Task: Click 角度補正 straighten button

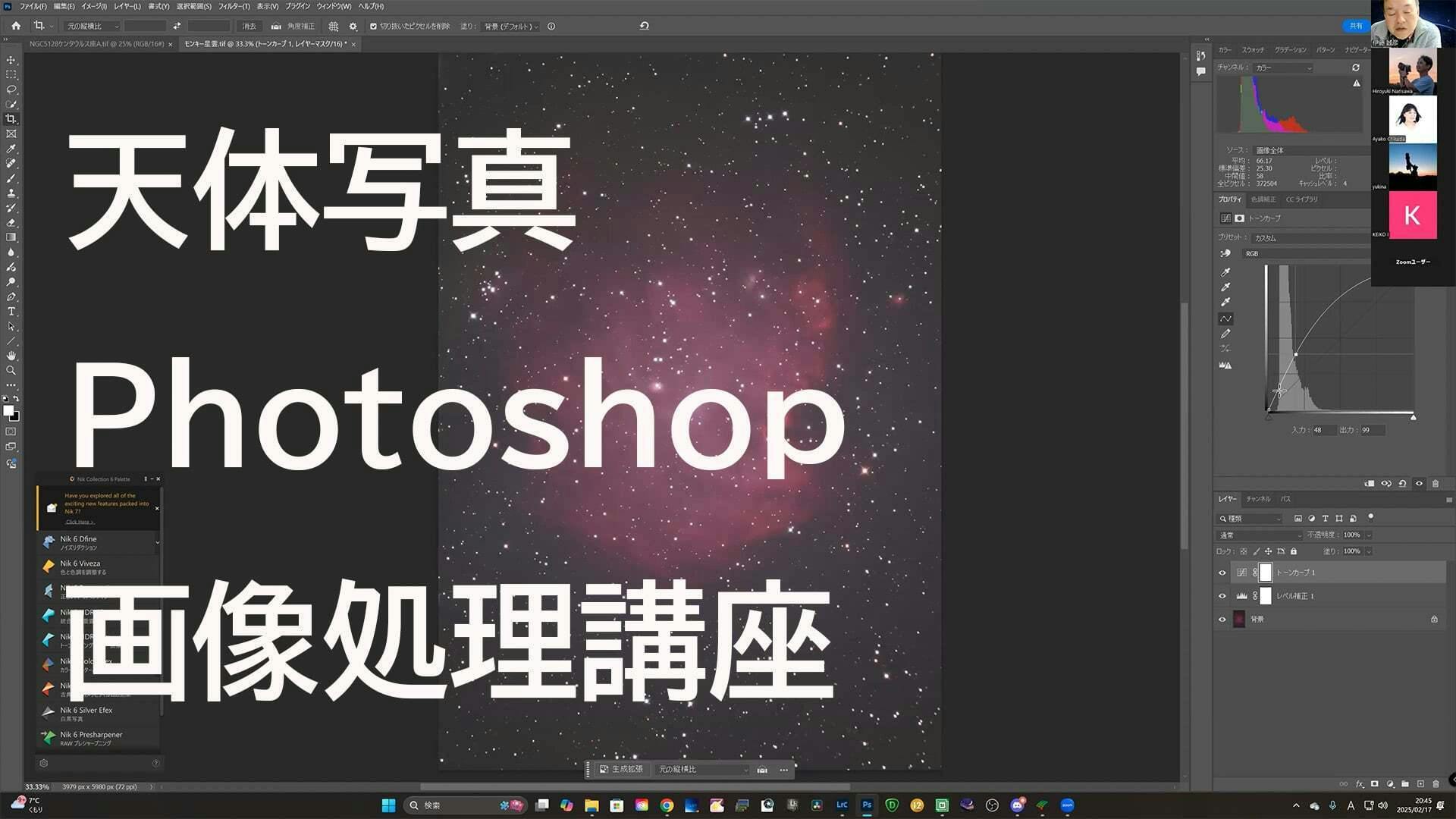Action: click(x=293, y=26)
